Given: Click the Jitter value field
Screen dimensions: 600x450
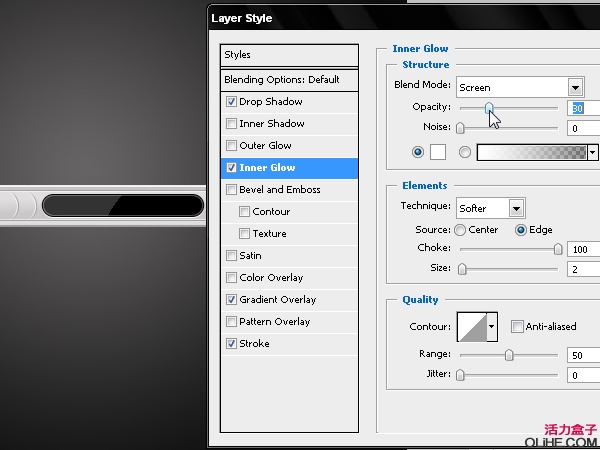Looking at the screenshot, I should (x=584, y=375).
